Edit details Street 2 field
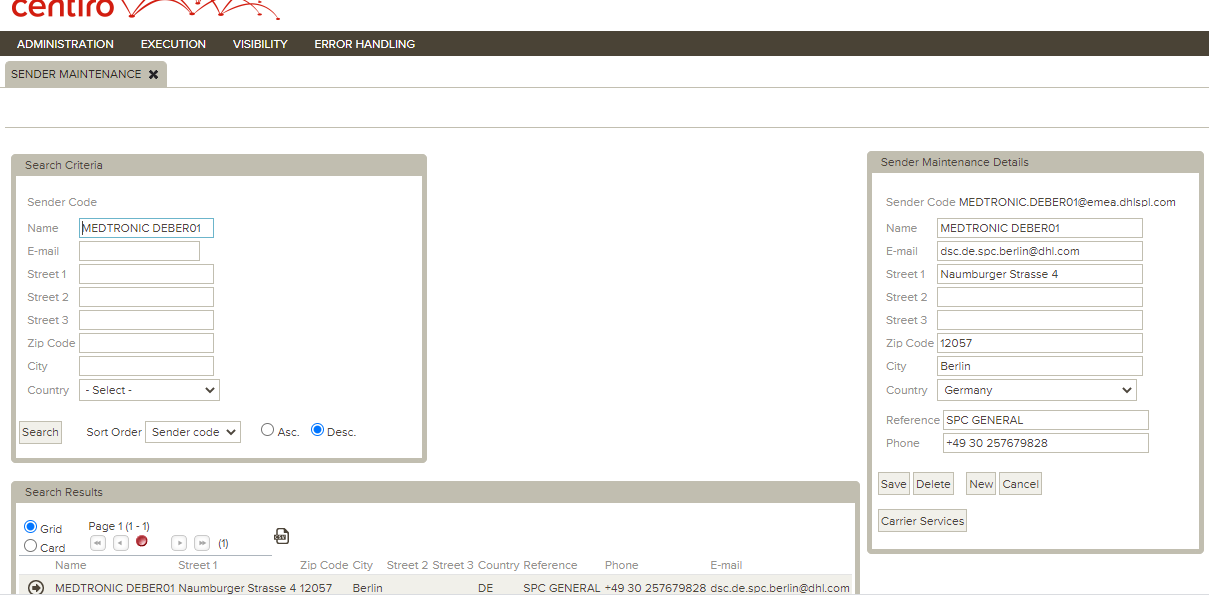The image size is (1209, 597). point(1040,297)
